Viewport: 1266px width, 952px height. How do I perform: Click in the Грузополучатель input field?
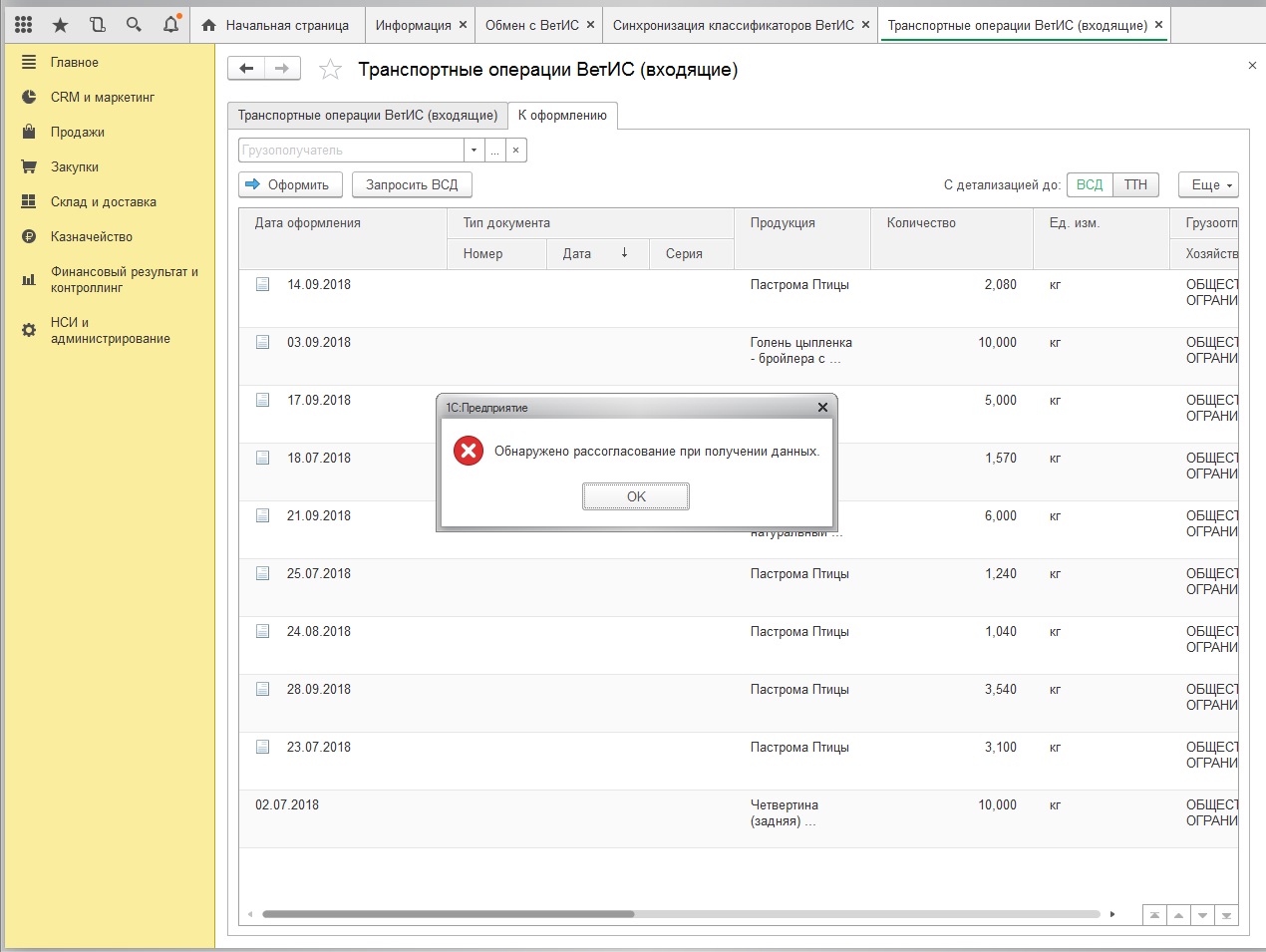click(x=351, y=150)
